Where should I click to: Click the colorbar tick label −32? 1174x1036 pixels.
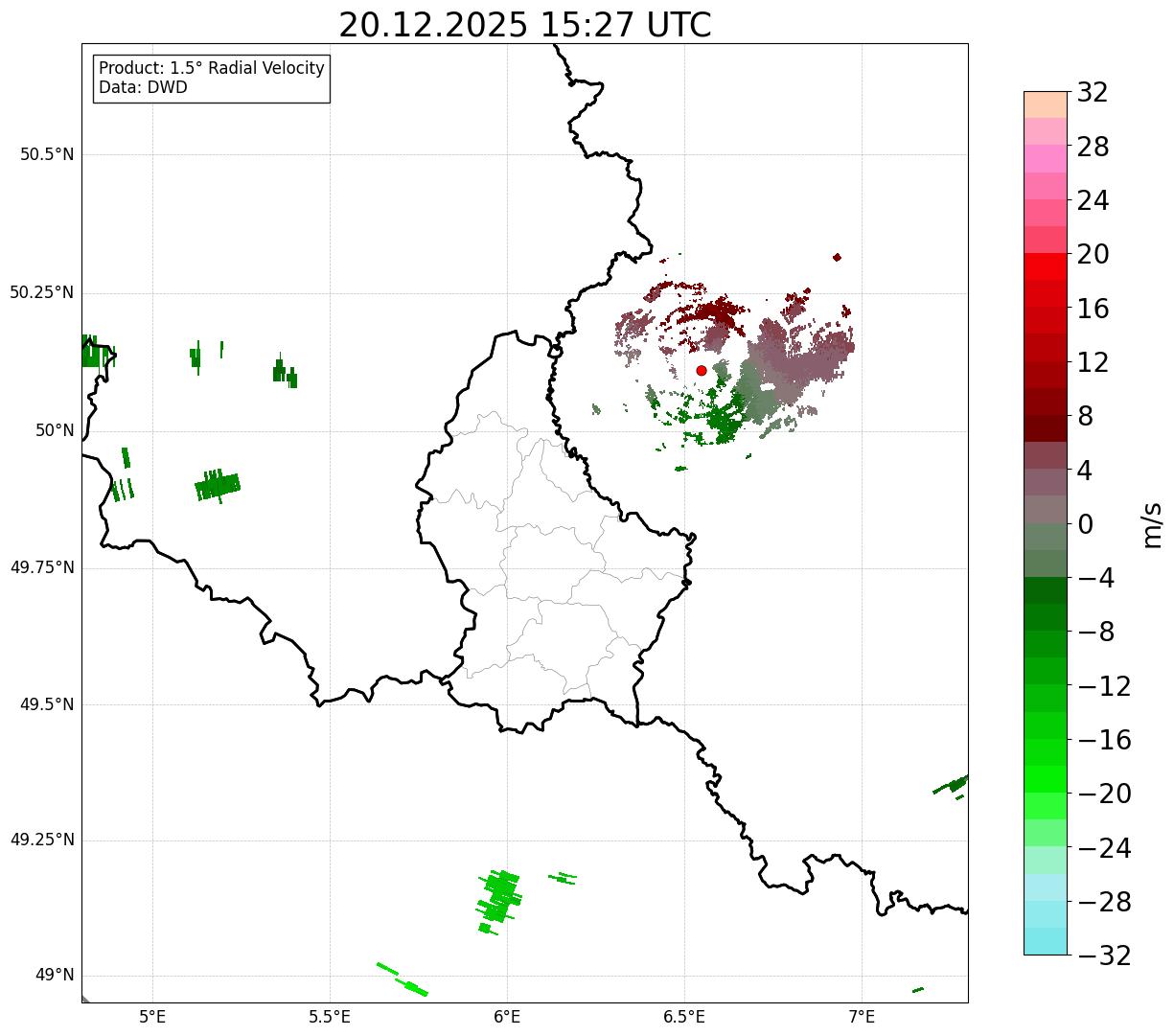click(1104, 955)
